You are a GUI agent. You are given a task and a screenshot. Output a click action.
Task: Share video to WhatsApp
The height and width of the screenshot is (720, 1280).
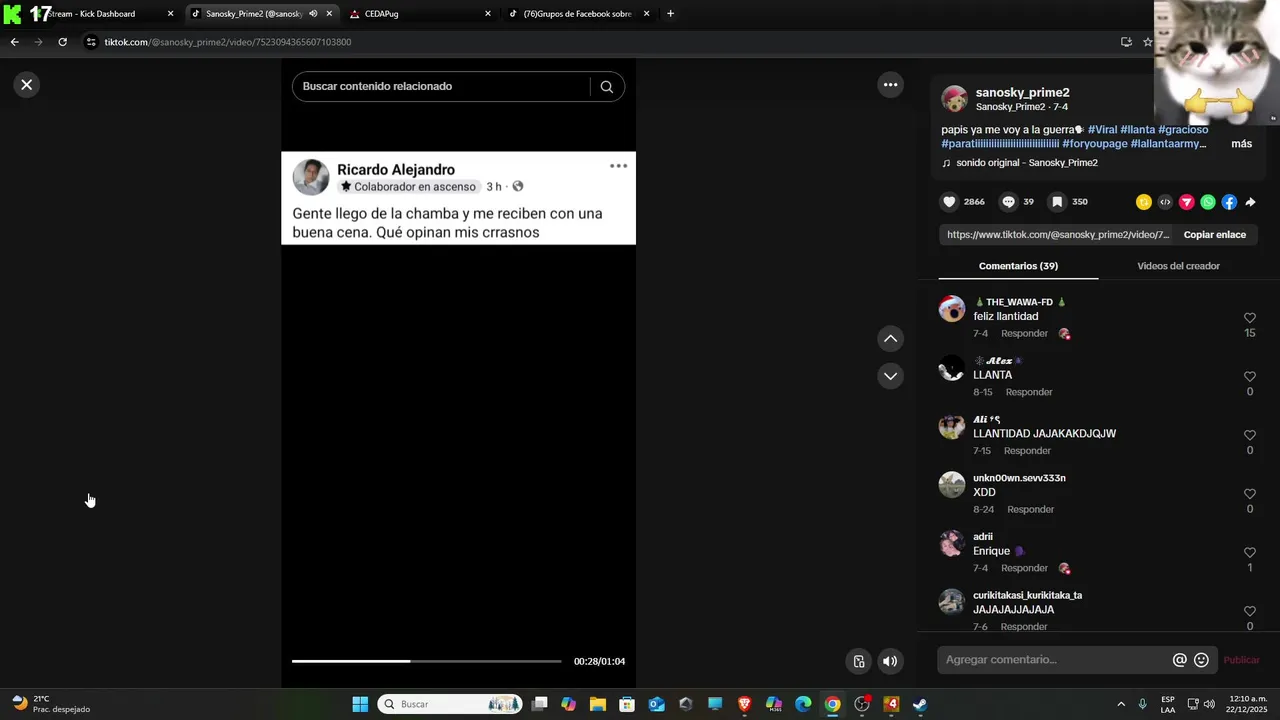coord(1208,202)
